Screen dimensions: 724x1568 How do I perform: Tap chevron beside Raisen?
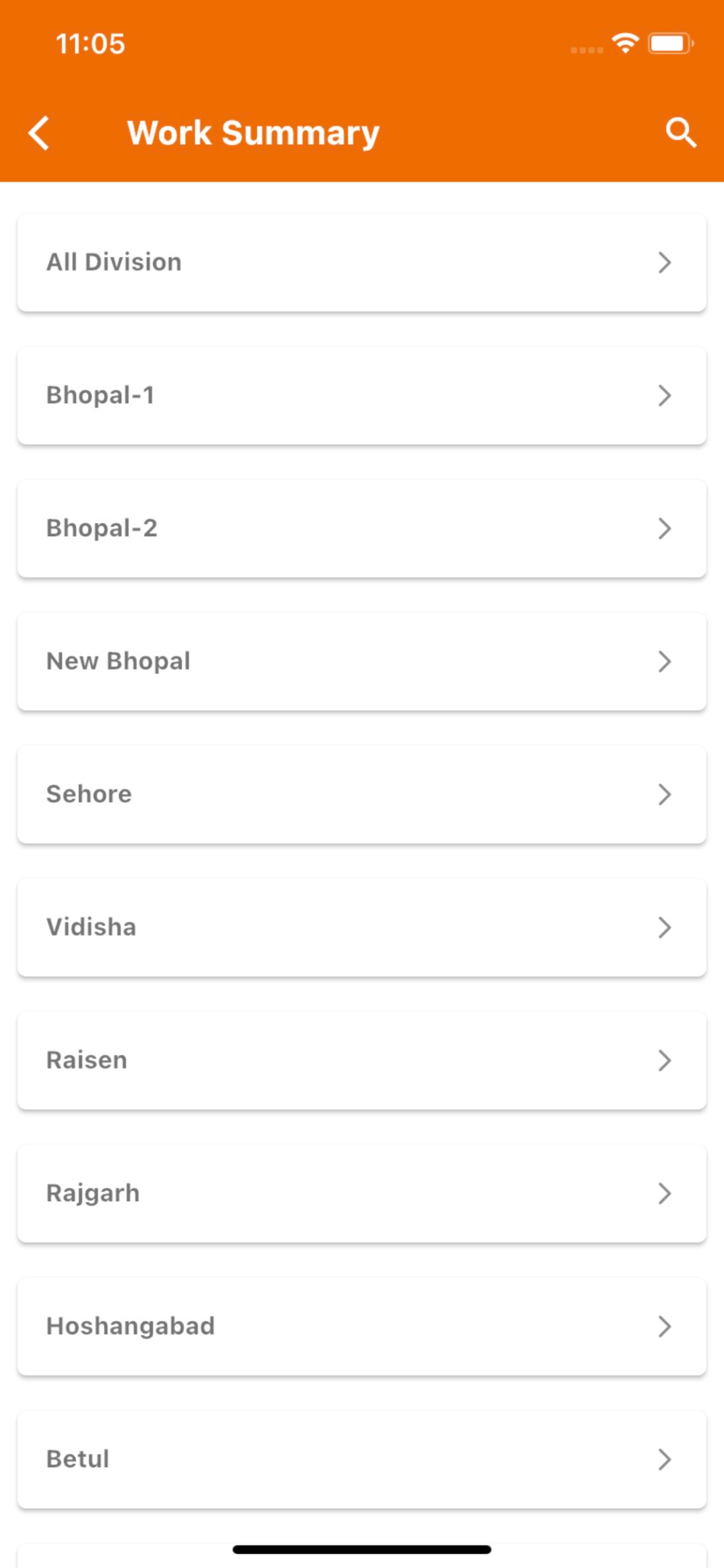click(x=665, y=1060)
